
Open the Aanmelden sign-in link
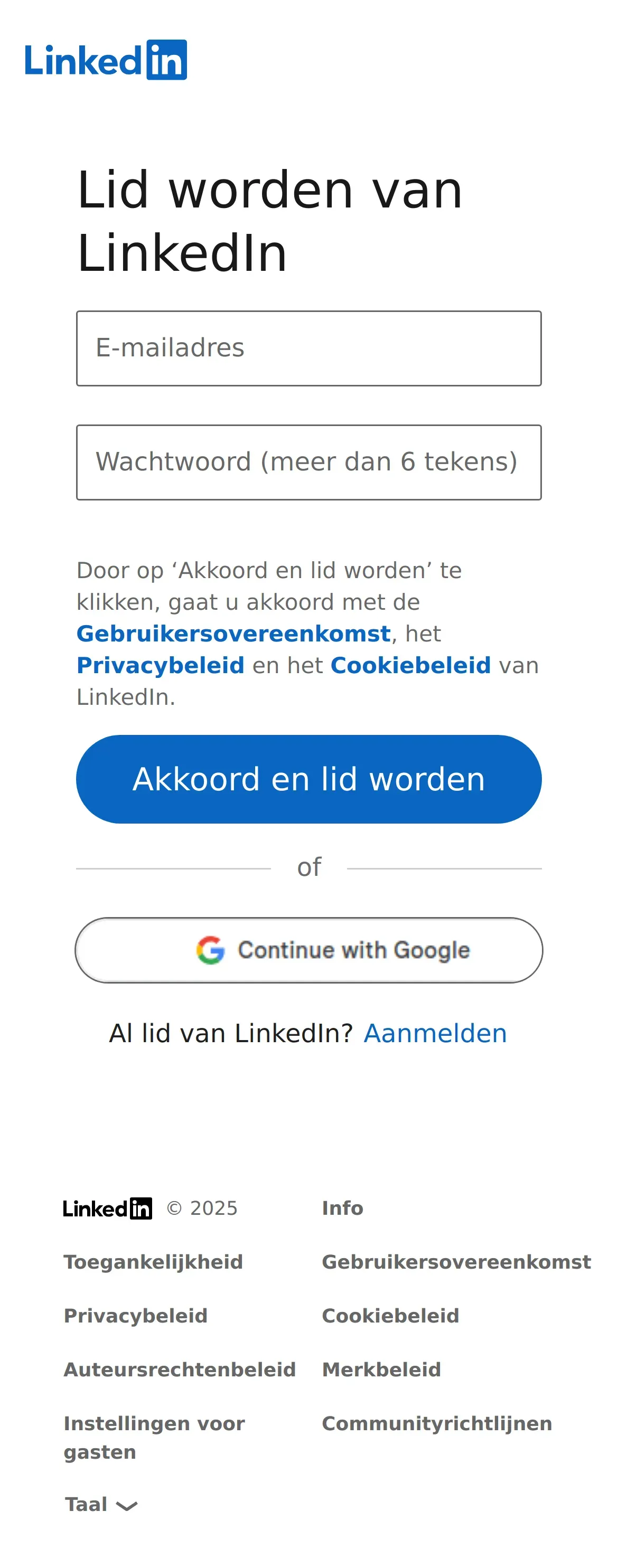435,1033
